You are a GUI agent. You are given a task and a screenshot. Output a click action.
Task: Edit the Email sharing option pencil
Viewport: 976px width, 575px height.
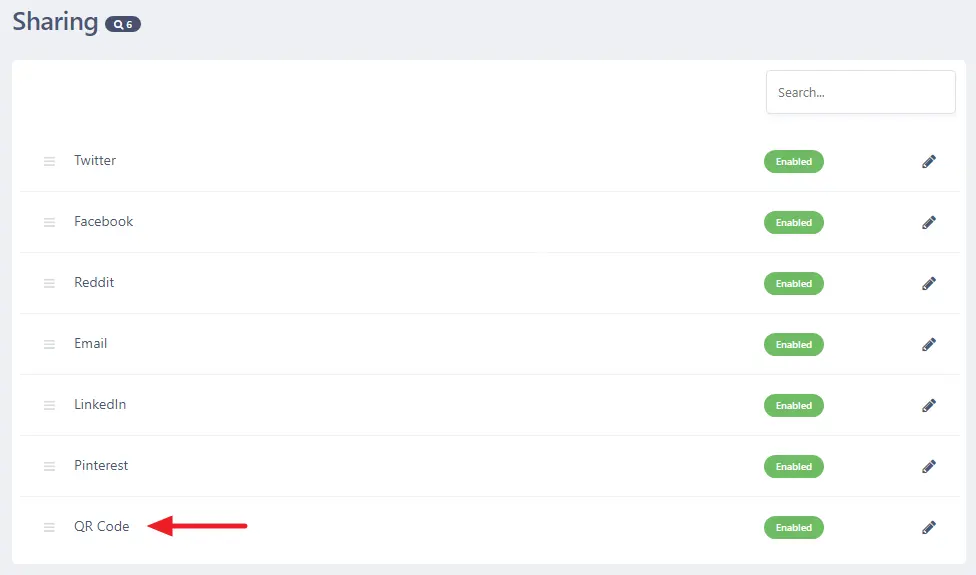[929, 344]
